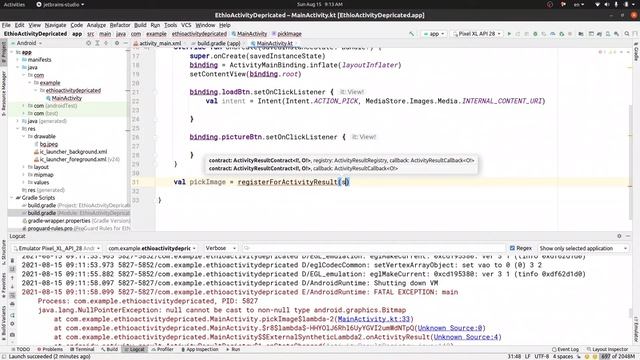Open the VCS menu

(x=186, y=25)
